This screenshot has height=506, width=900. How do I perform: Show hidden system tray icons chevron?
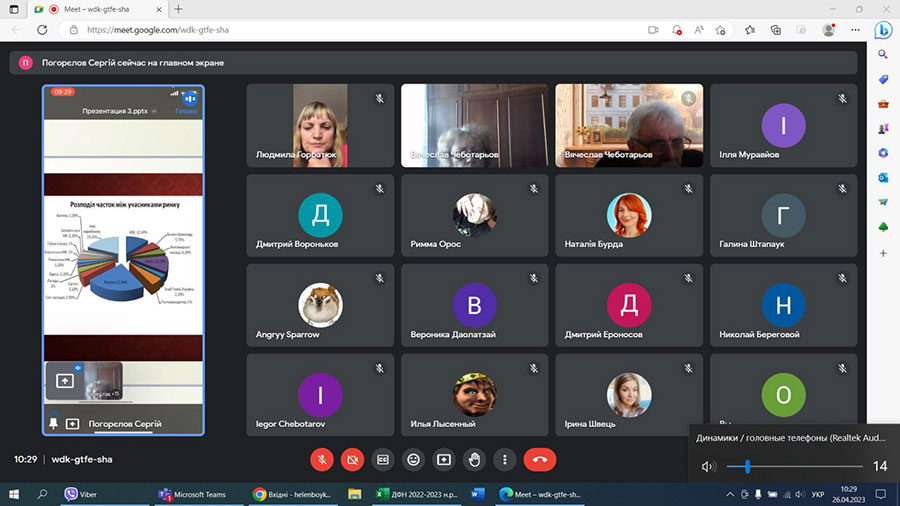coord(730,494)
